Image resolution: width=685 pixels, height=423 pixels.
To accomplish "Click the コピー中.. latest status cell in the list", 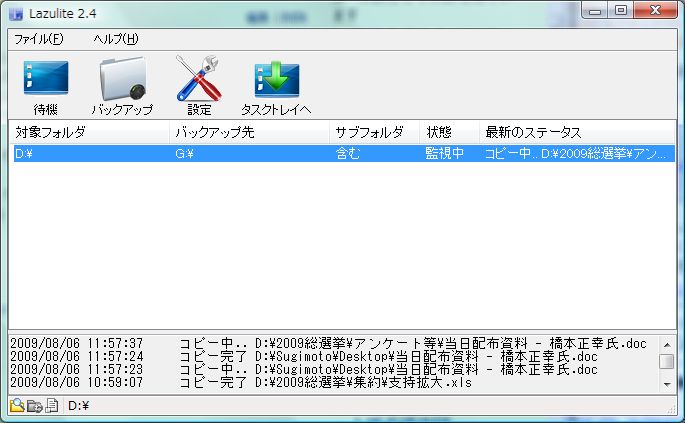I will [x=575, y=153].
